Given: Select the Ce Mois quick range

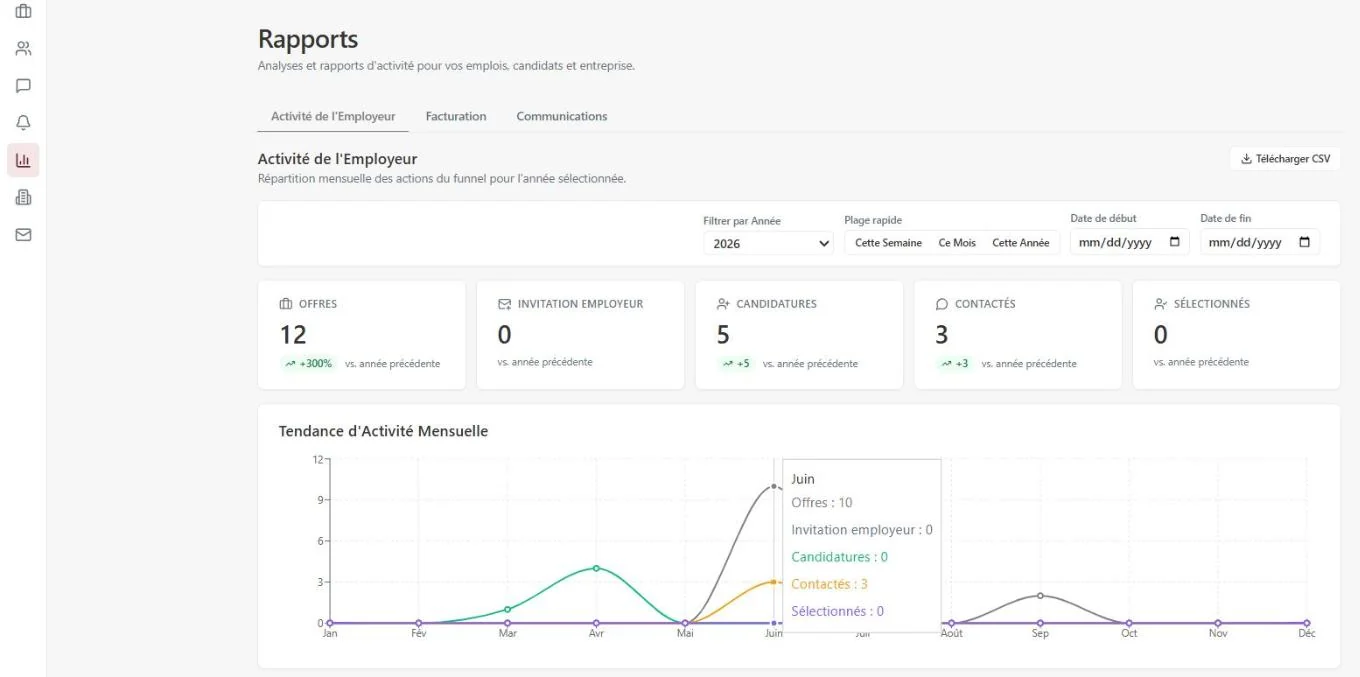Looking at the screenshot, I should (957, 243).
